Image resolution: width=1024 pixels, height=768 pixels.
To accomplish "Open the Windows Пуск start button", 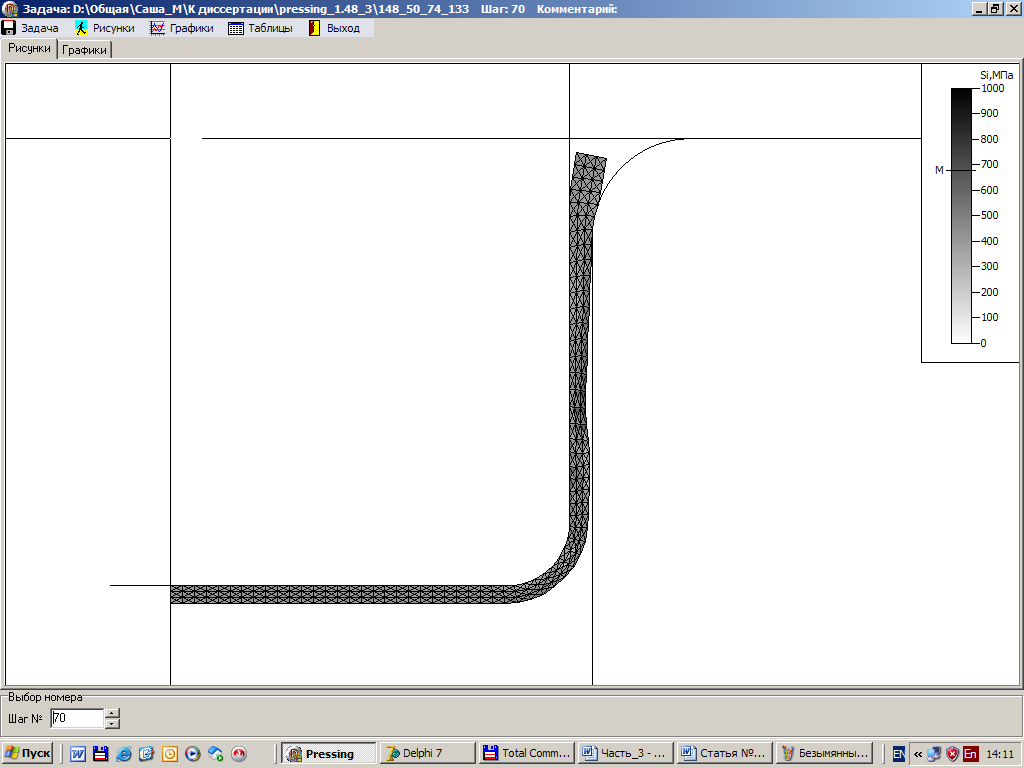I will tap(27, 753).
